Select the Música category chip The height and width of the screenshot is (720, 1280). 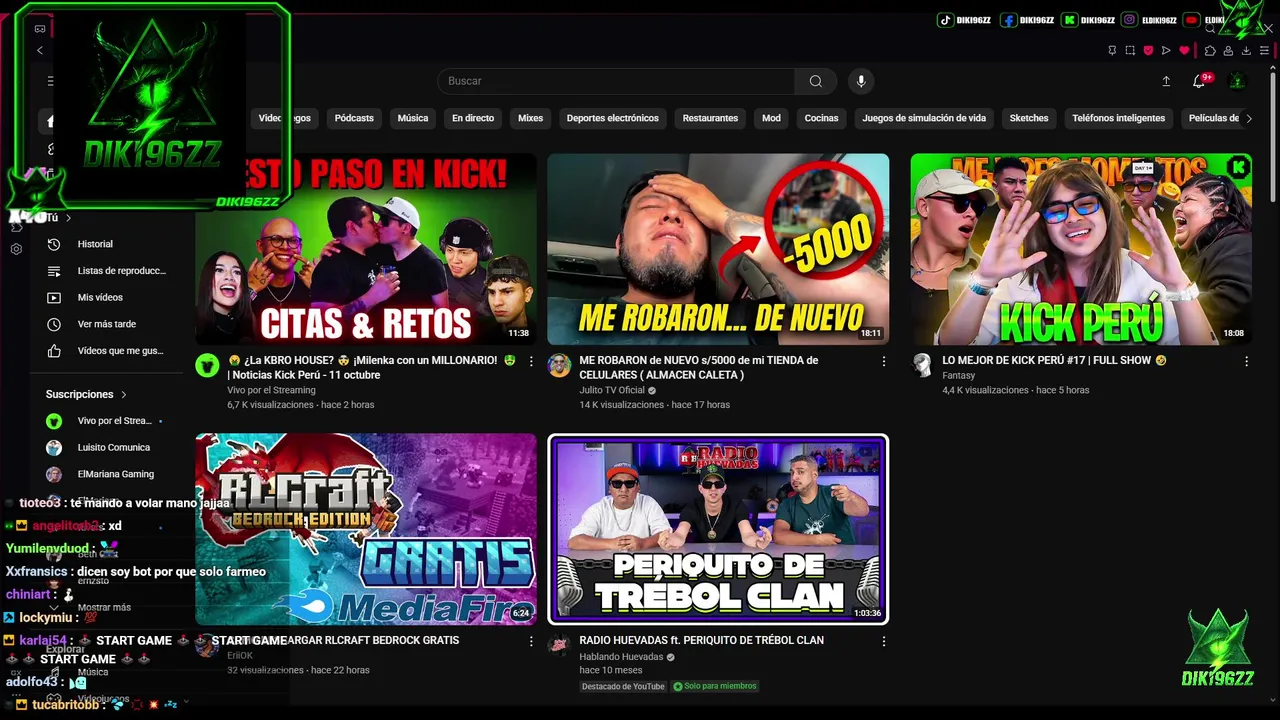[x=413, y=118]
